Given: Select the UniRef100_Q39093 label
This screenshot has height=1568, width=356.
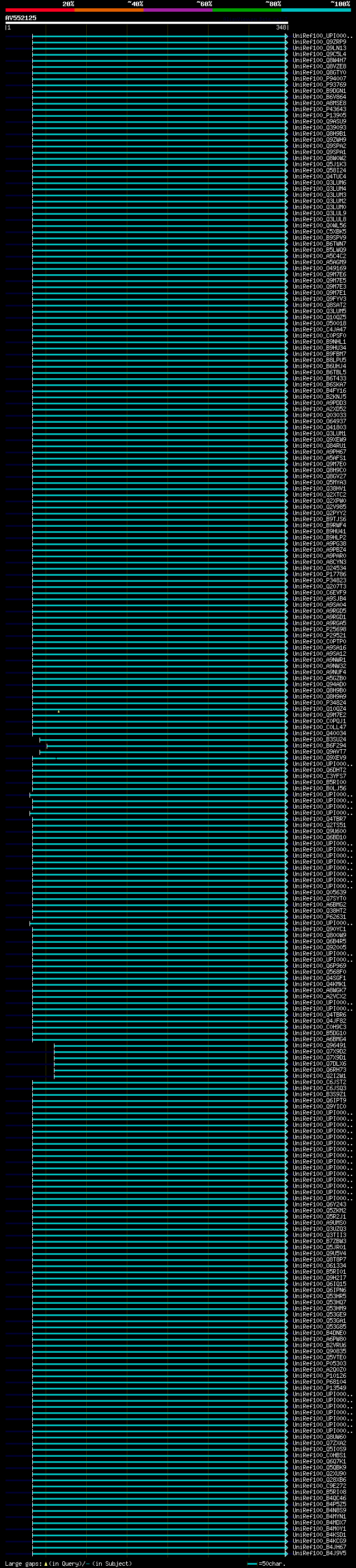Looking at the screenshot, I should [x=319, y=128].
